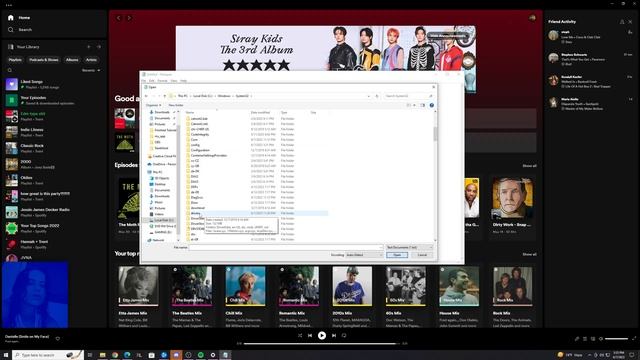Filter library by Artists
This screenshot has width=640, height=360.
click(x=91, y=60)
